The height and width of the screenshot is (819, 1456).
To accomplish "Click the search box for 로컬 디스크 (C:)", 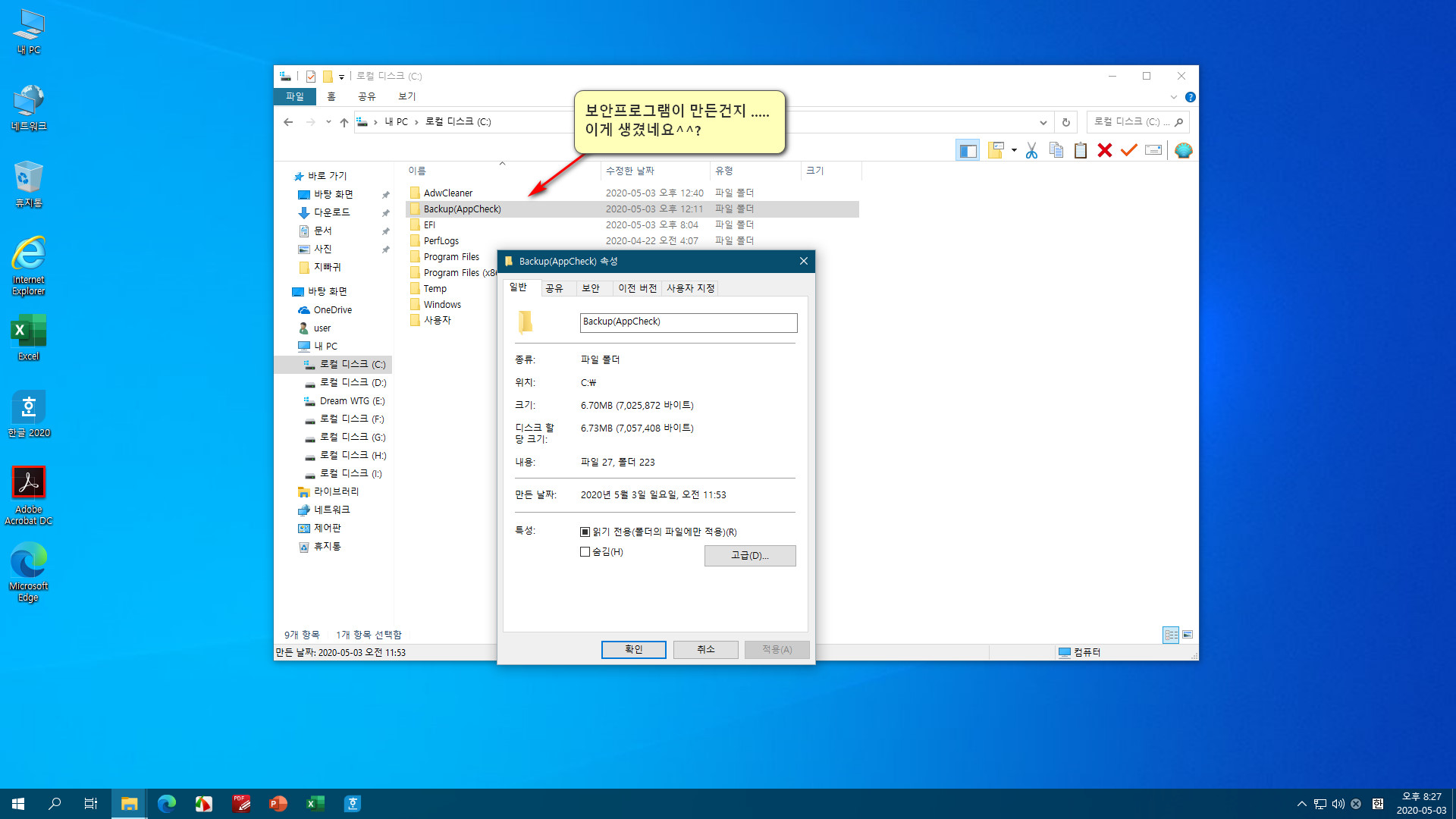I will point(1137,122).
